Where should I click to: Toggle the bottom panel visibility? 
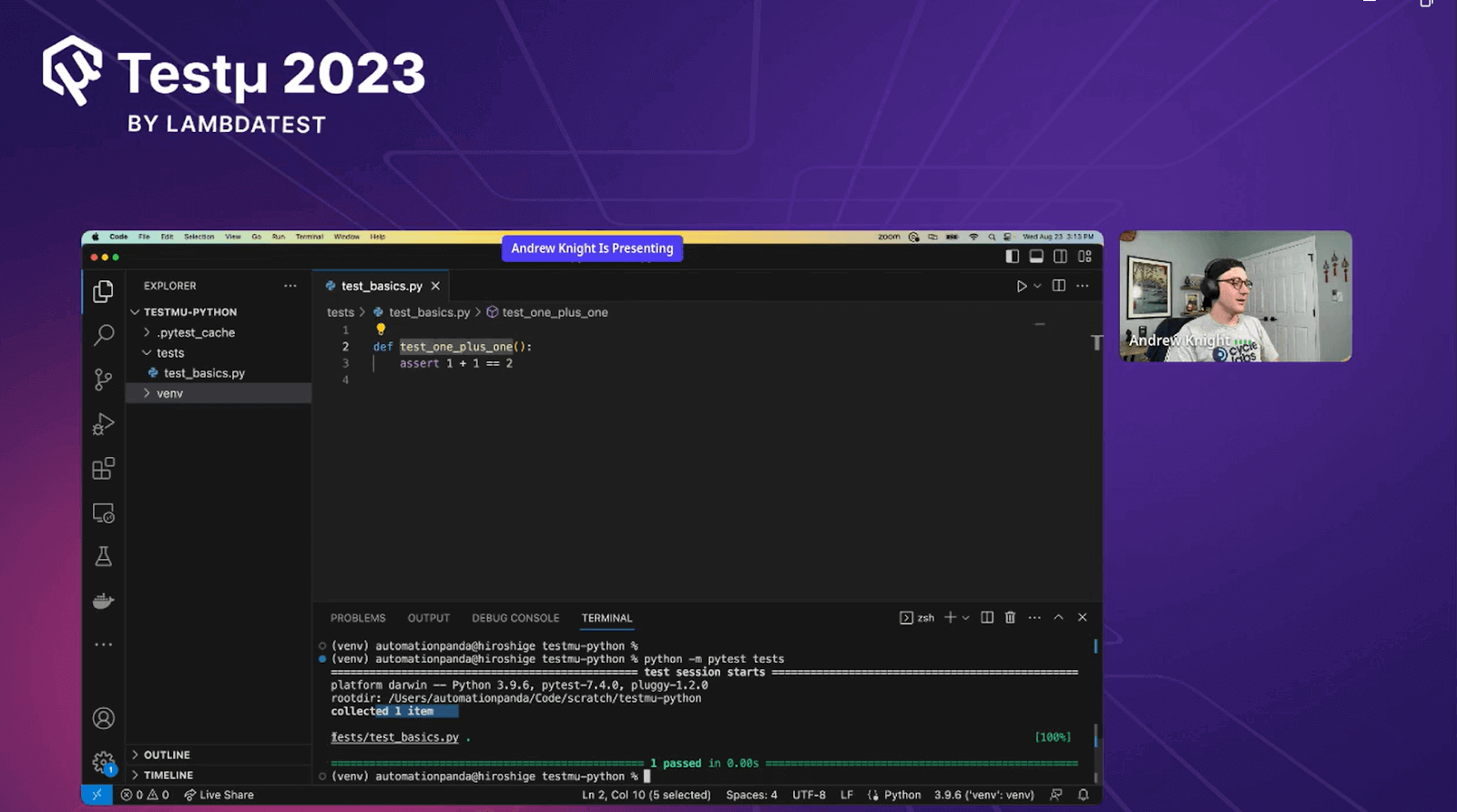click(1036, 257)
